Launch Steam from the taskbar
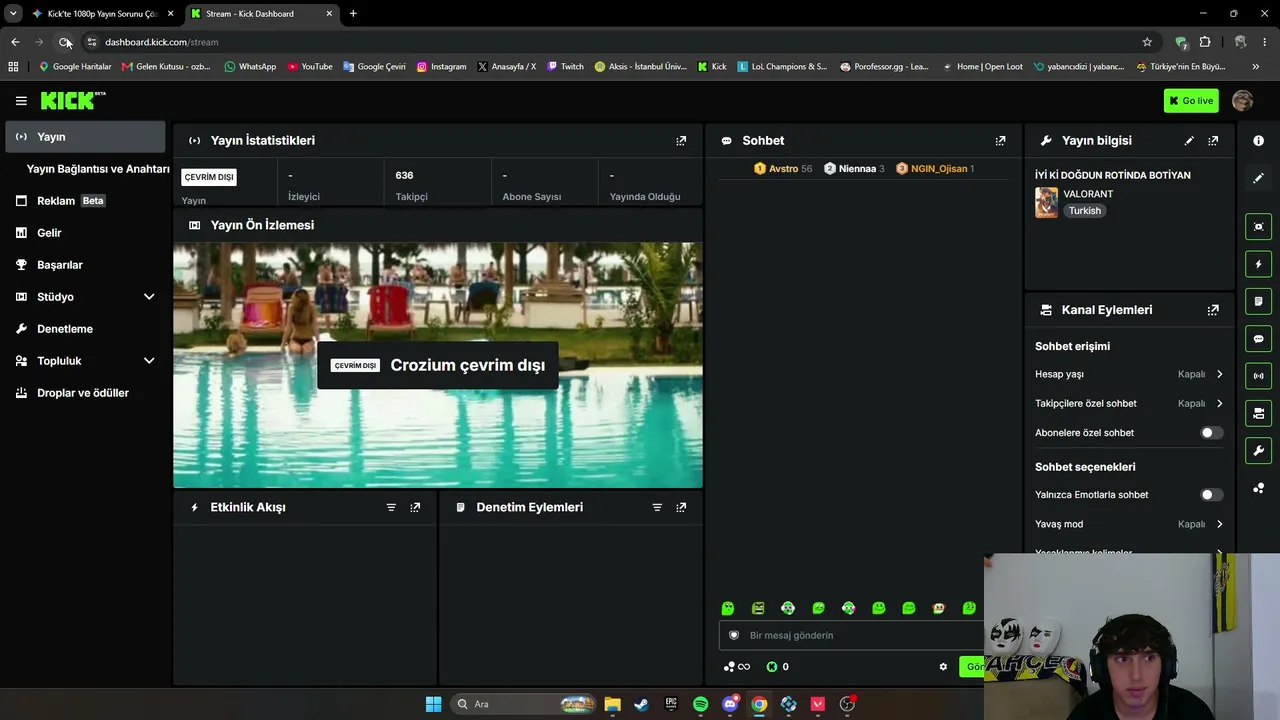This screenshot has height=720, width=1280. (x=641, y=704)
